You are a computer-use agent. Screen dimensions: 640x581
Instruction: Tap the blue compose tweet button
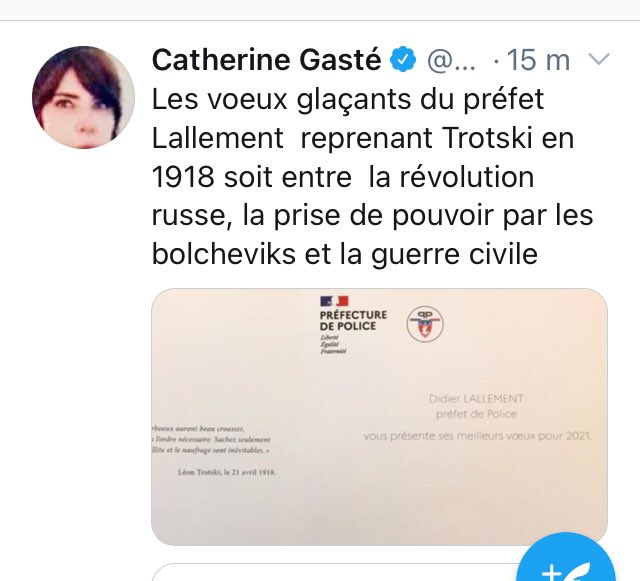tap(566, 557)
